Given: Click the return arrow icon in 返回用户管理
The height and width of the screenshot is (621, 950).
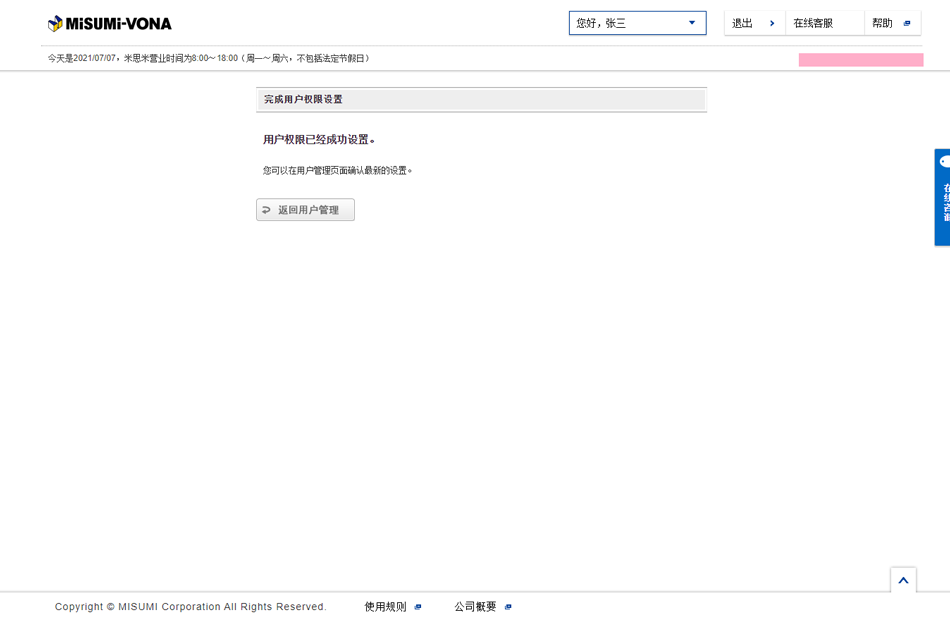Looking at the screenshot, I should [x=267, y=210].
